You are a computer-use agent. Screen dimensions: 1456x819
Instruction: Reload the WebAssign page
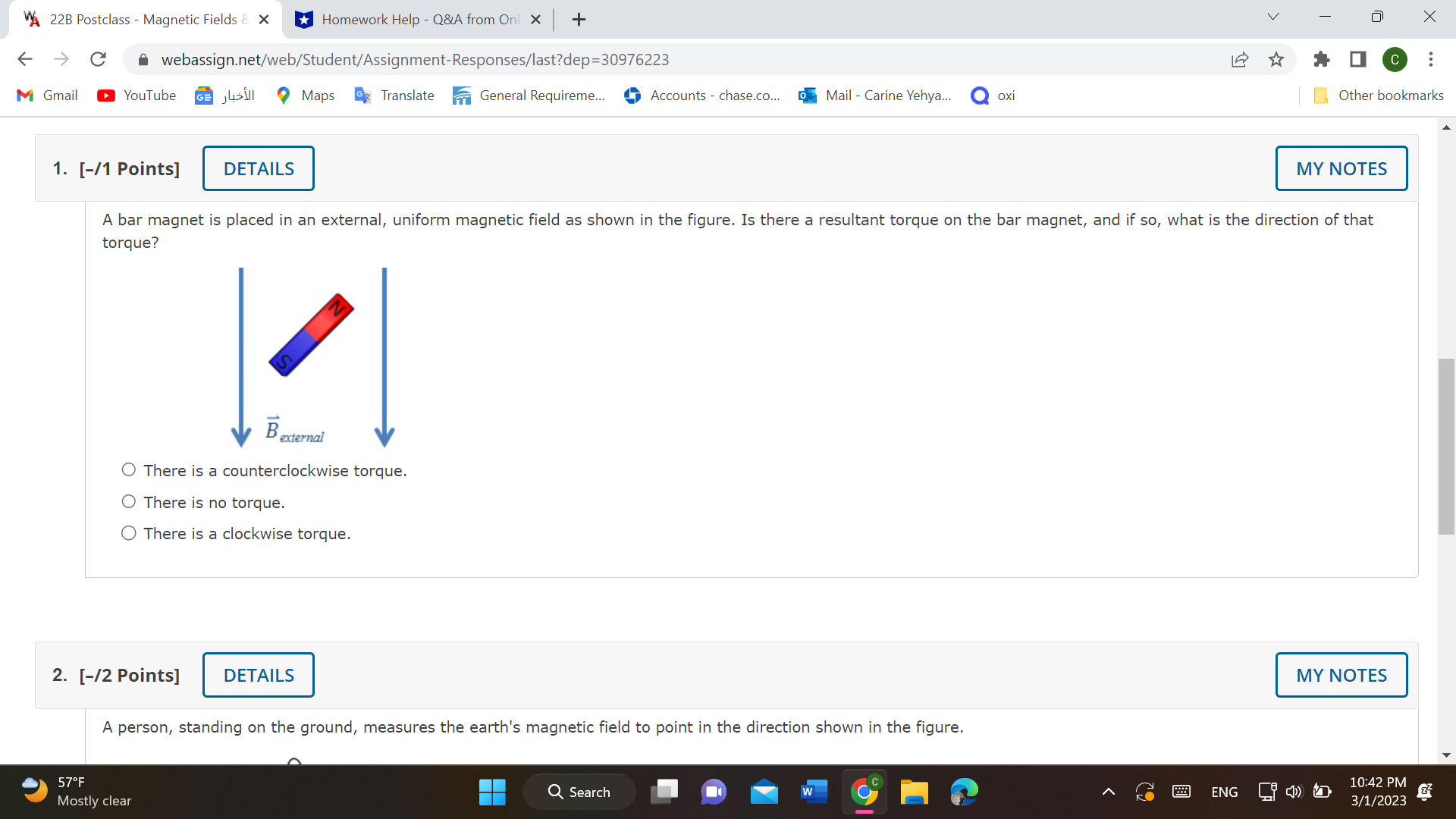pyautogui.click(x=98, y=59)
